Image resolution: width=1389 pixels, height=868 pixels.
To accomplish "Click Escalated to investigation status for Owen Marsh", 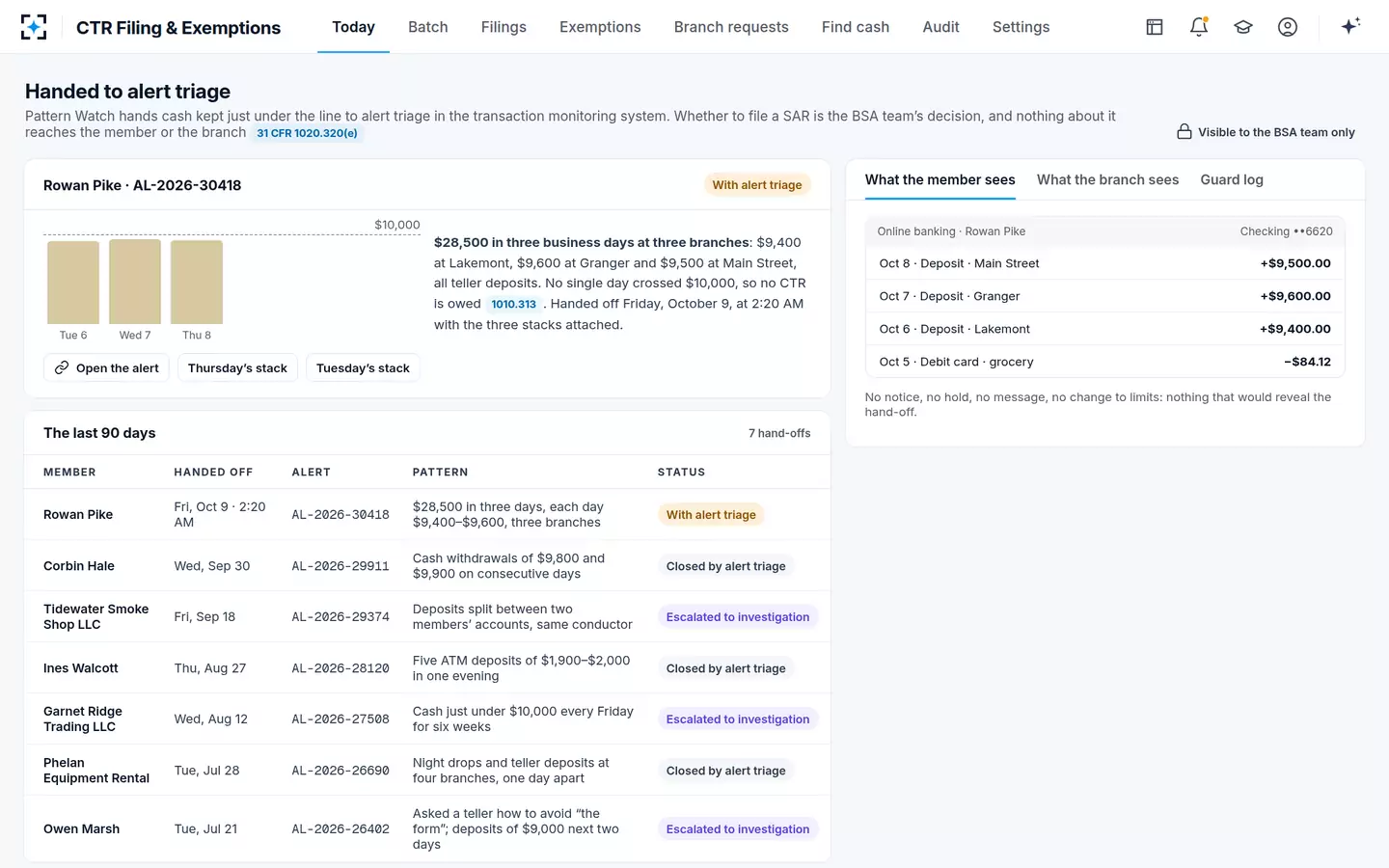I will [x=738, y=828].
